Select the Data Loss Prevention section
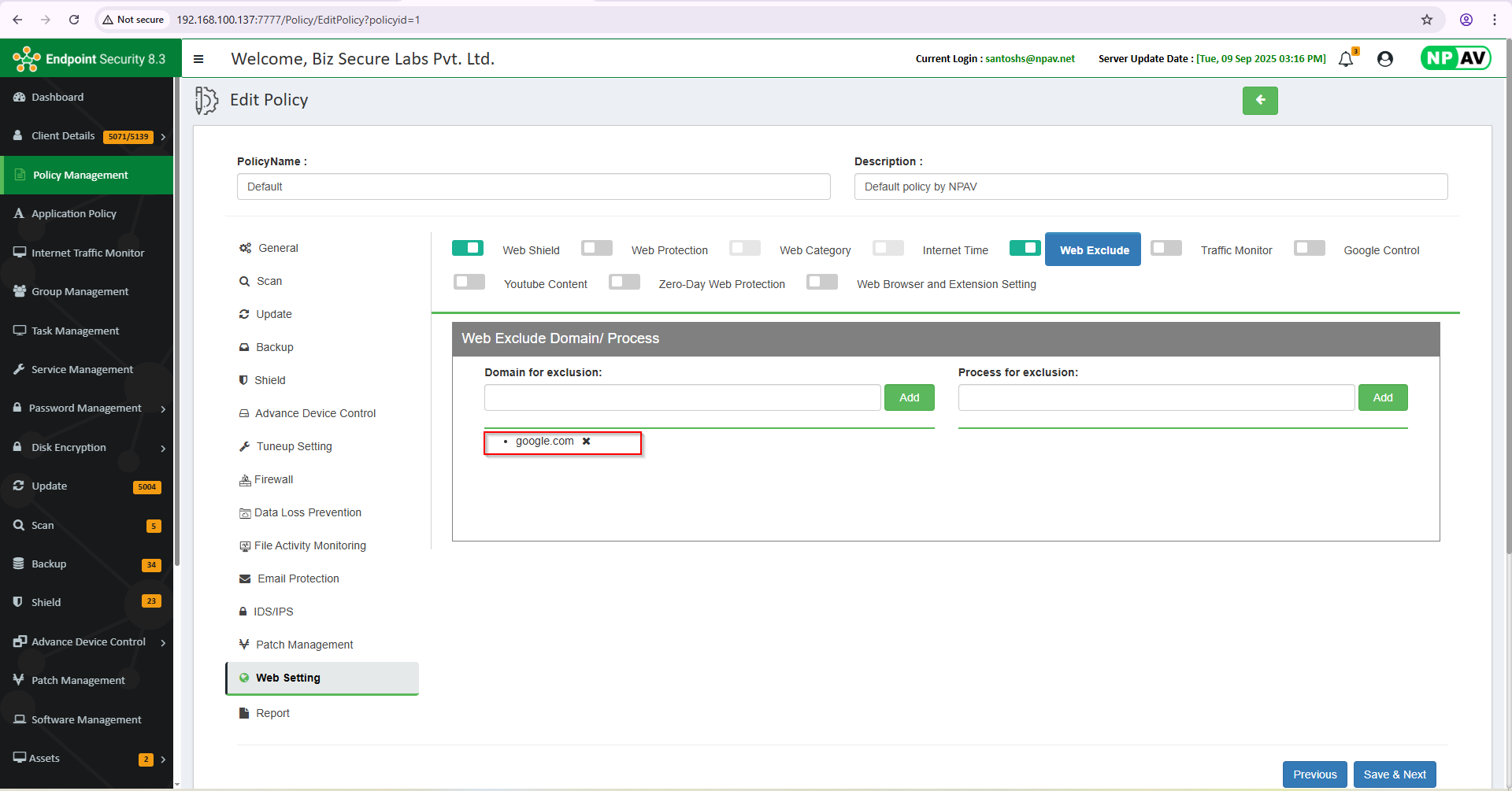1512x791 pixels. [x=307, y=513]
